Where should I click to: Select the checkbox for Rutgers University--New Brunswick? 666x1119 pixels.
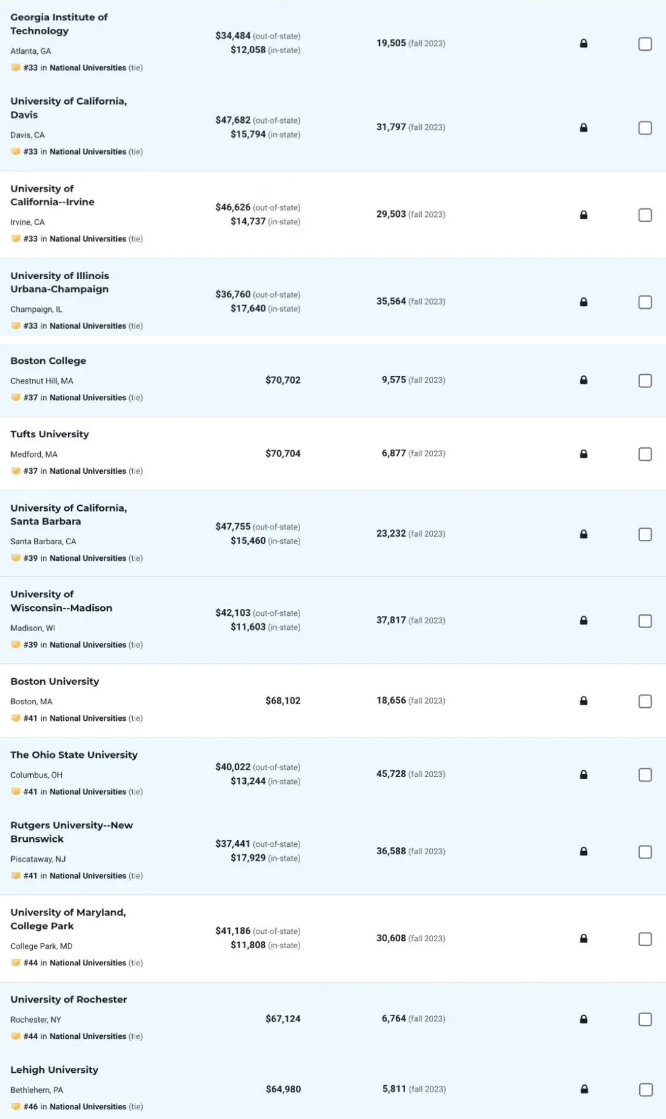[x=645, y=851]
